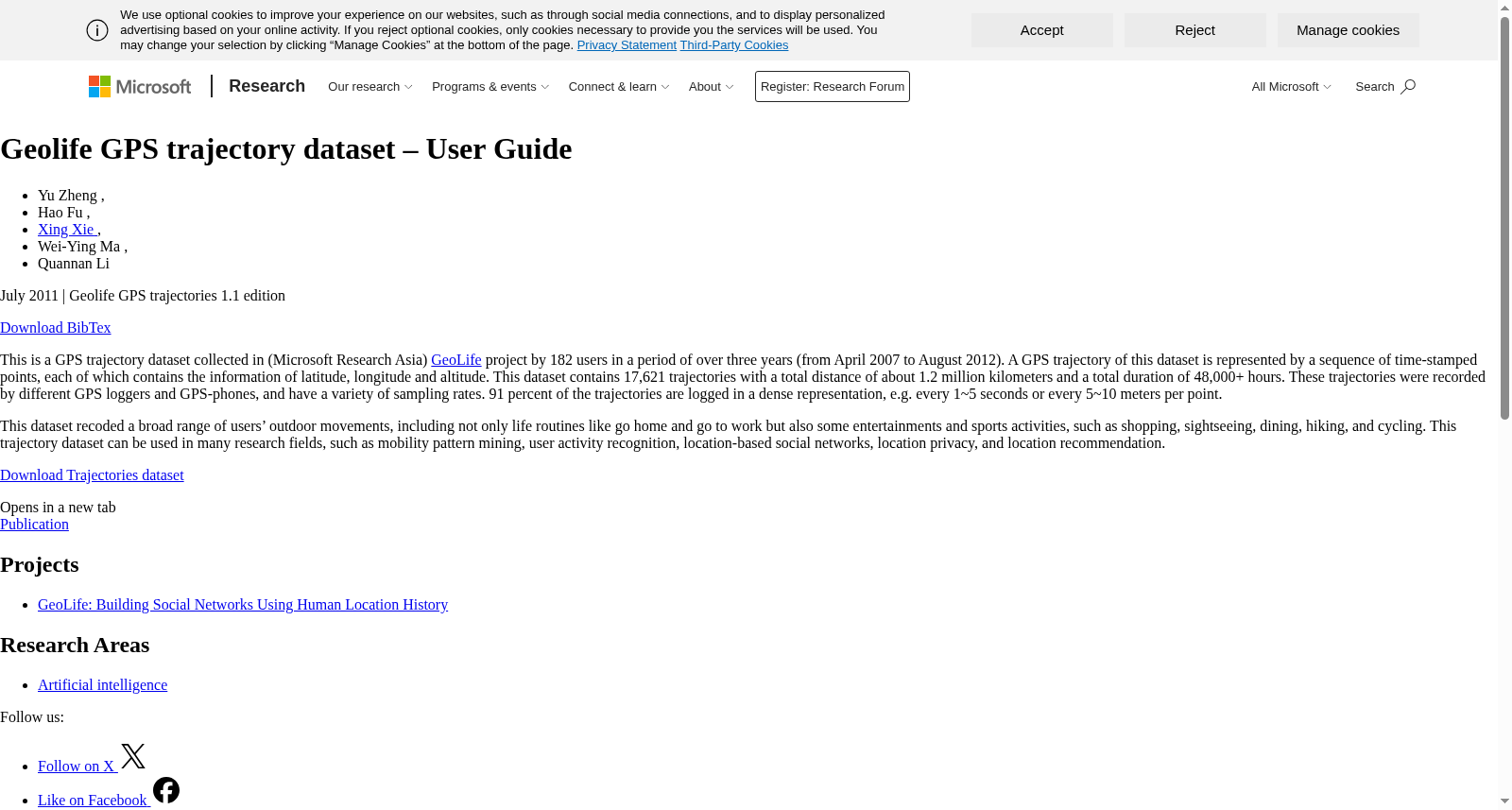Click the Geolife GPS trajectory dataset heading
Image resolution: width=1512 pixels, height=810 pixels.
click(286, 149)
